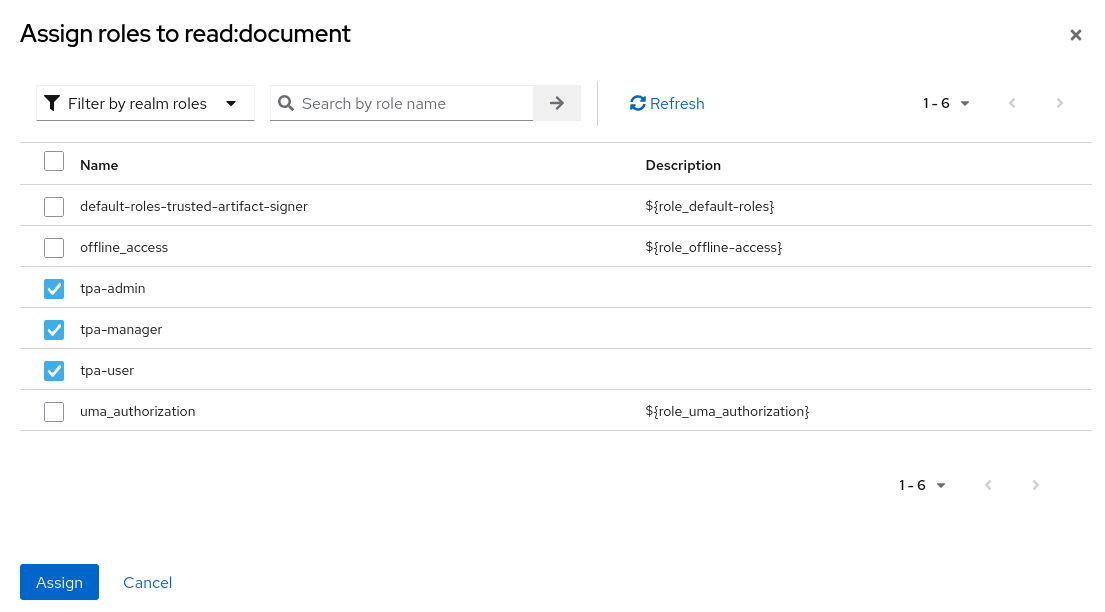The width and height of the screenshot is (1105, 612).
Task: Open the Filter by realm roles dropdown
Action: pos(145,103)
